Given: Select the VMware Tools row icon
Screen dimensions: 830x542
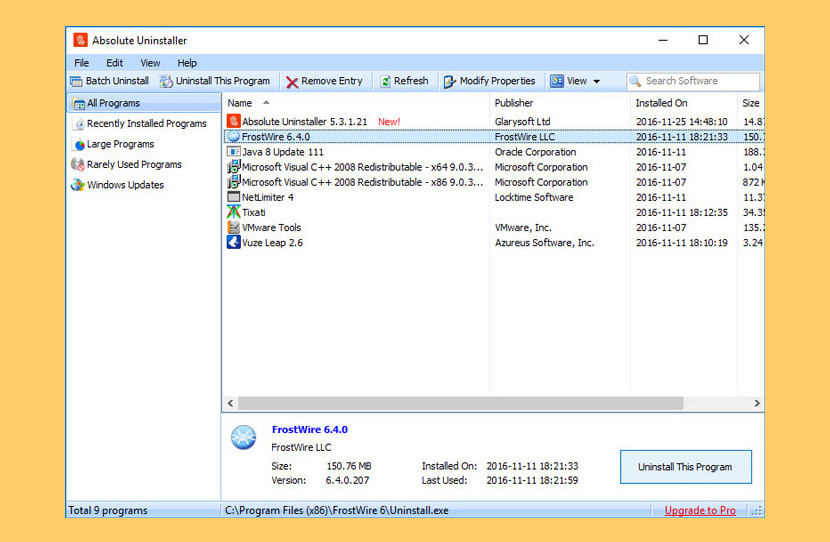Looking at the screenshot, I should point(233,228).
